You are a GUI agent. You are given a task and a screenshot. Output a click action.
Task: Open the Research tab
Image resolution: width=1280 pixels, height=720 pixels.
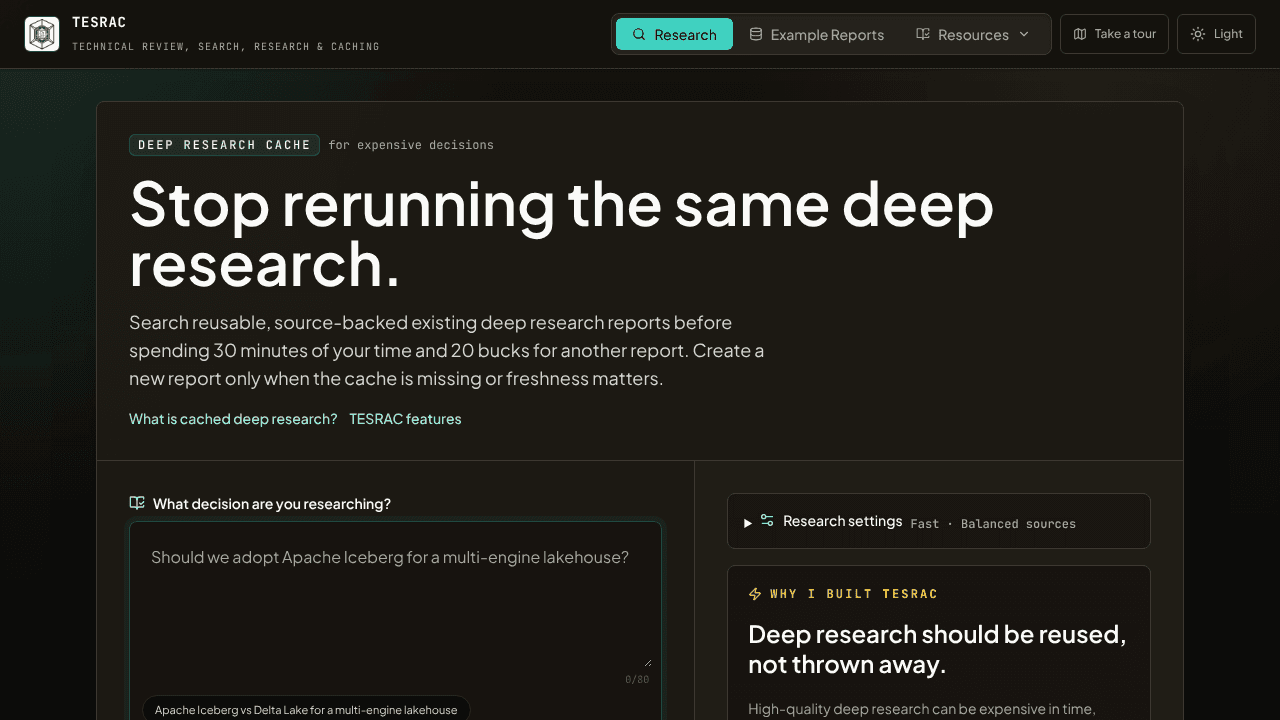click(x=674, y=34)
